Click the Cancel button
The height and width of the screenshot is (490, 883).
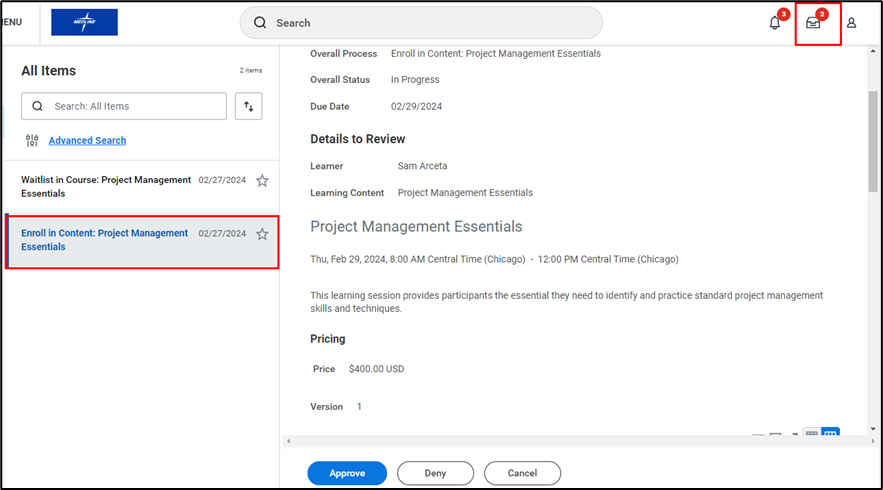[x=522, y=473]
